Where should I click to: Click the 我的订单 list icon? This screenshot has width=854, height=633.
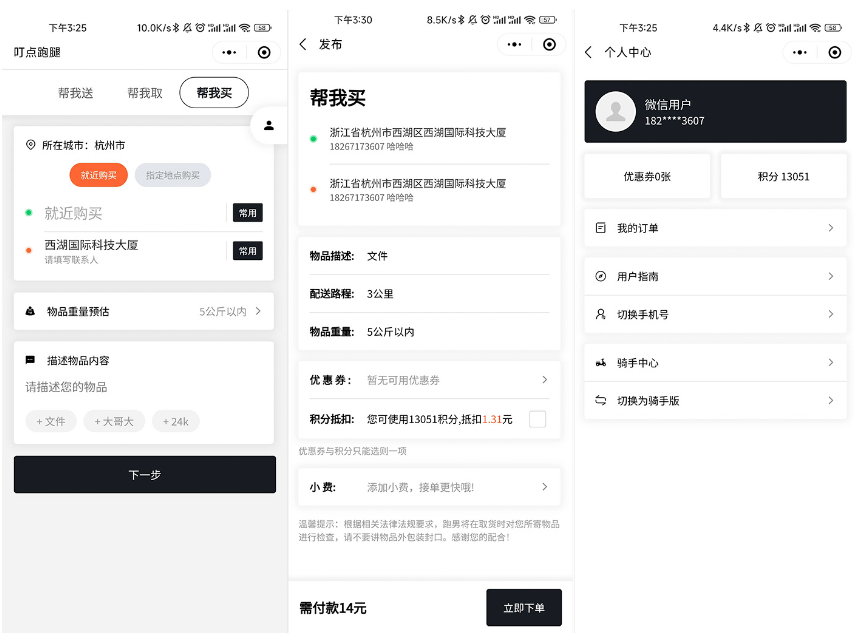pyautogui.click(x=600, y=228)
